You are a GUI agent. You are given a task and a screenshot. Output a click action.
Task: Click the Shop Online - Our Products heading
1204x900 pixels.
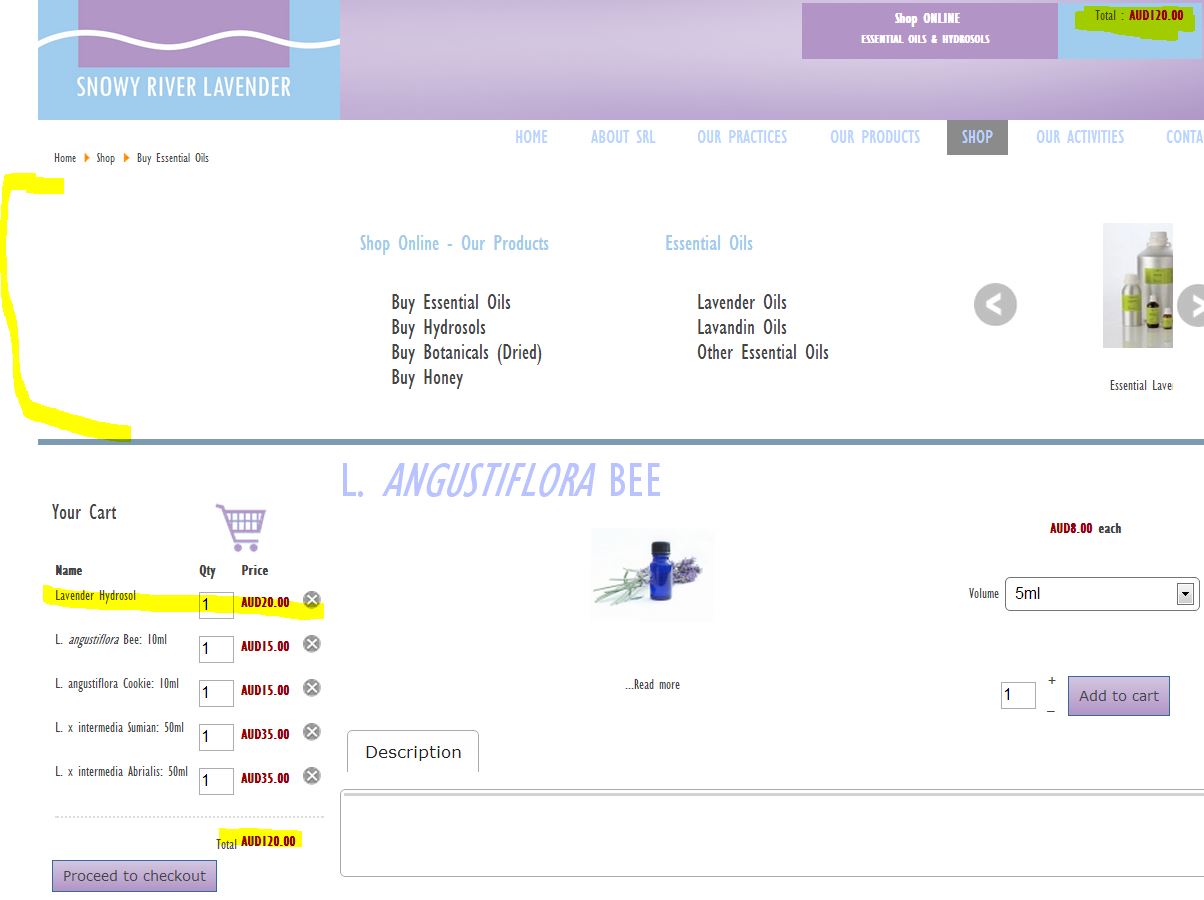point(454,243)
